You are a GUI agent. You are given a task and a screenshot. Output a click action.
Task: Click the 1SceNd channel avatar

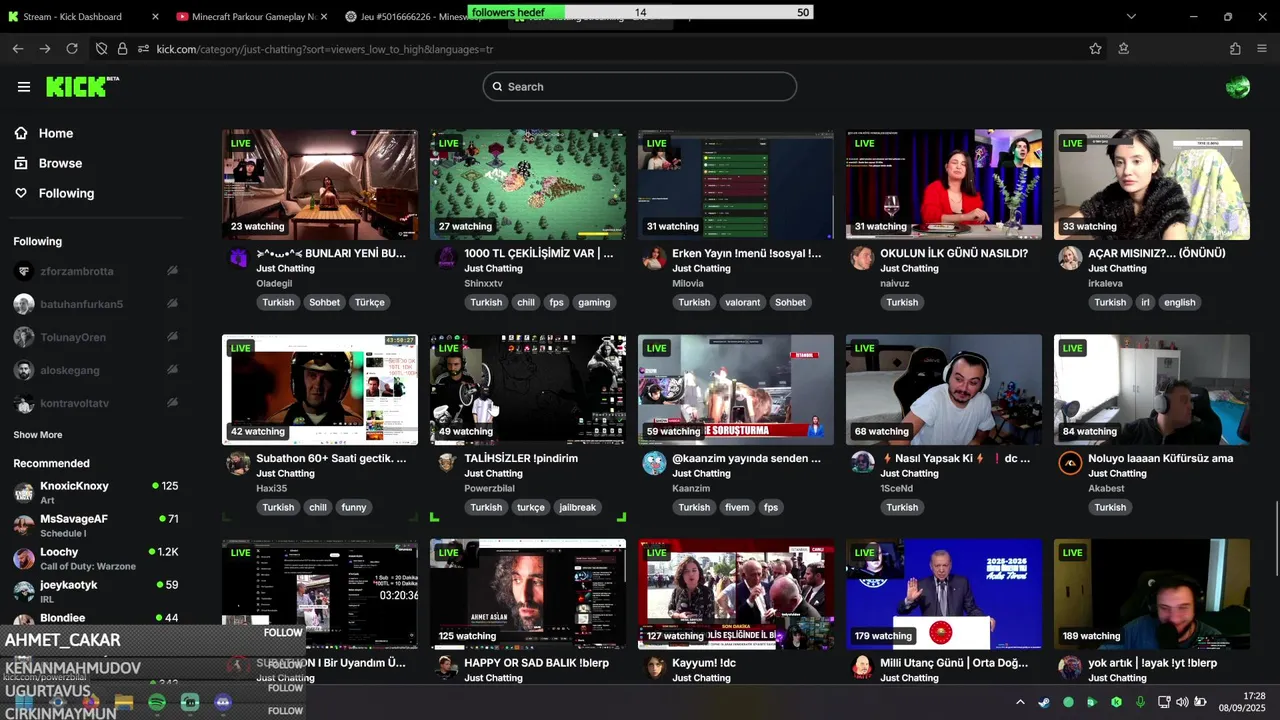tap(862, 463)
